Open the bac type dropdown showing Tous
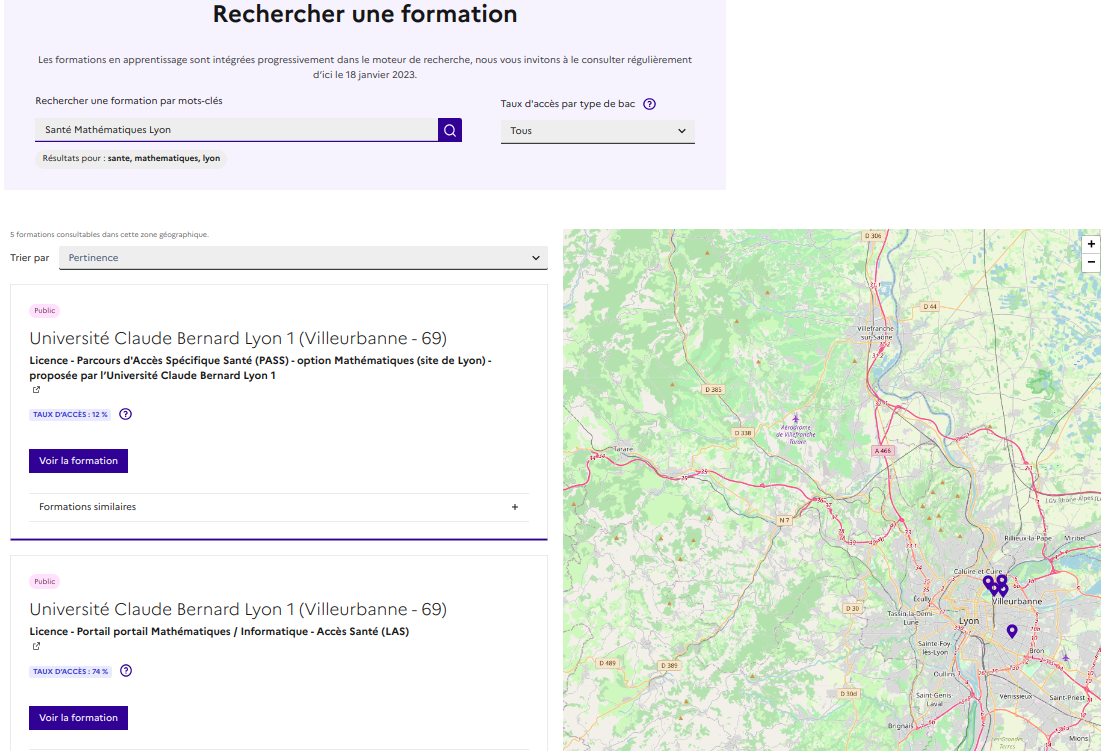The image size is (1109, 751). tap(597, 131)
